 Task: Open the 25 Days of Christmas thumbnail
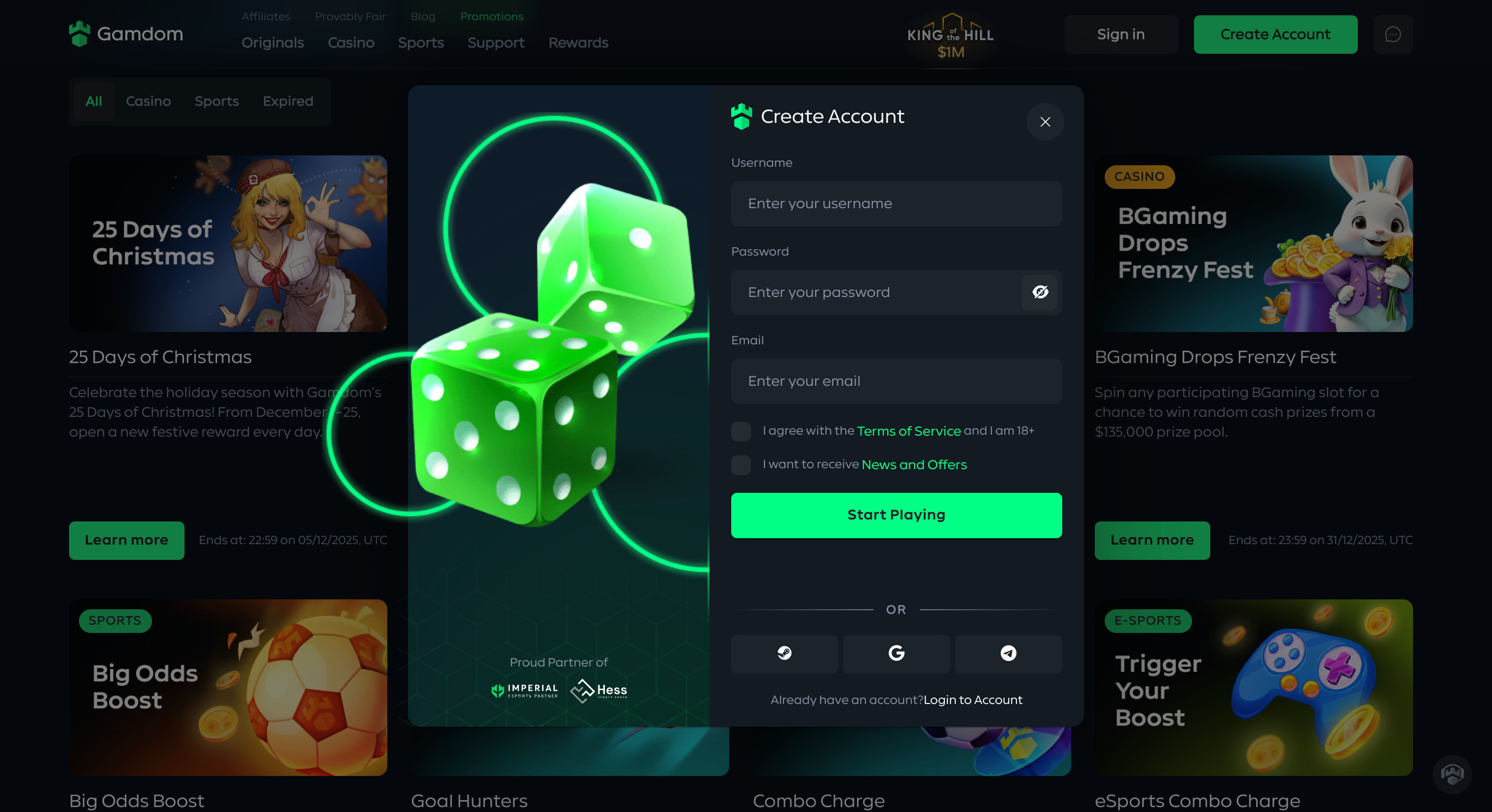228,243
